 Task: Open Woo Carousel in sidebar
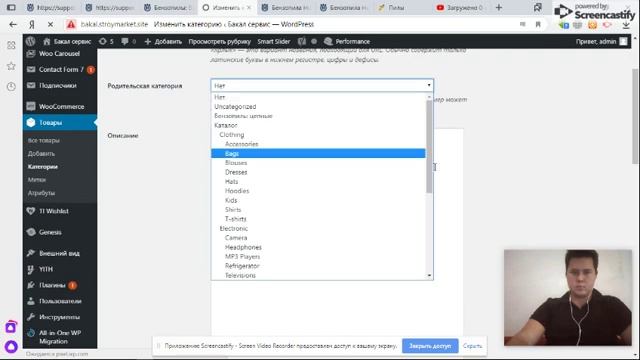[x=60, y=53]
